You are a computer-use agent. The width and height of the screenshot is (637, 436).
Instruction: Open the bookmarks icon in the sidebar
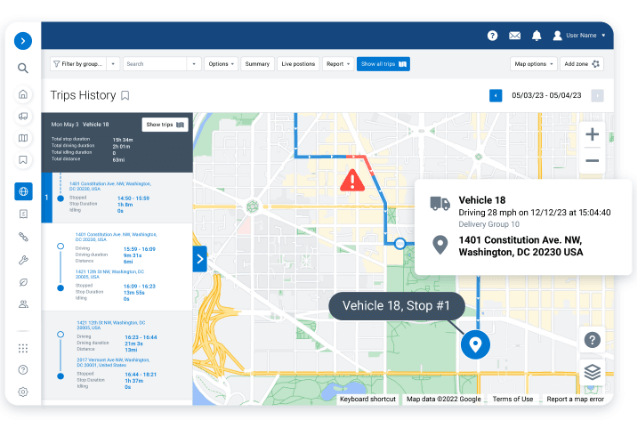click(23, 160)
